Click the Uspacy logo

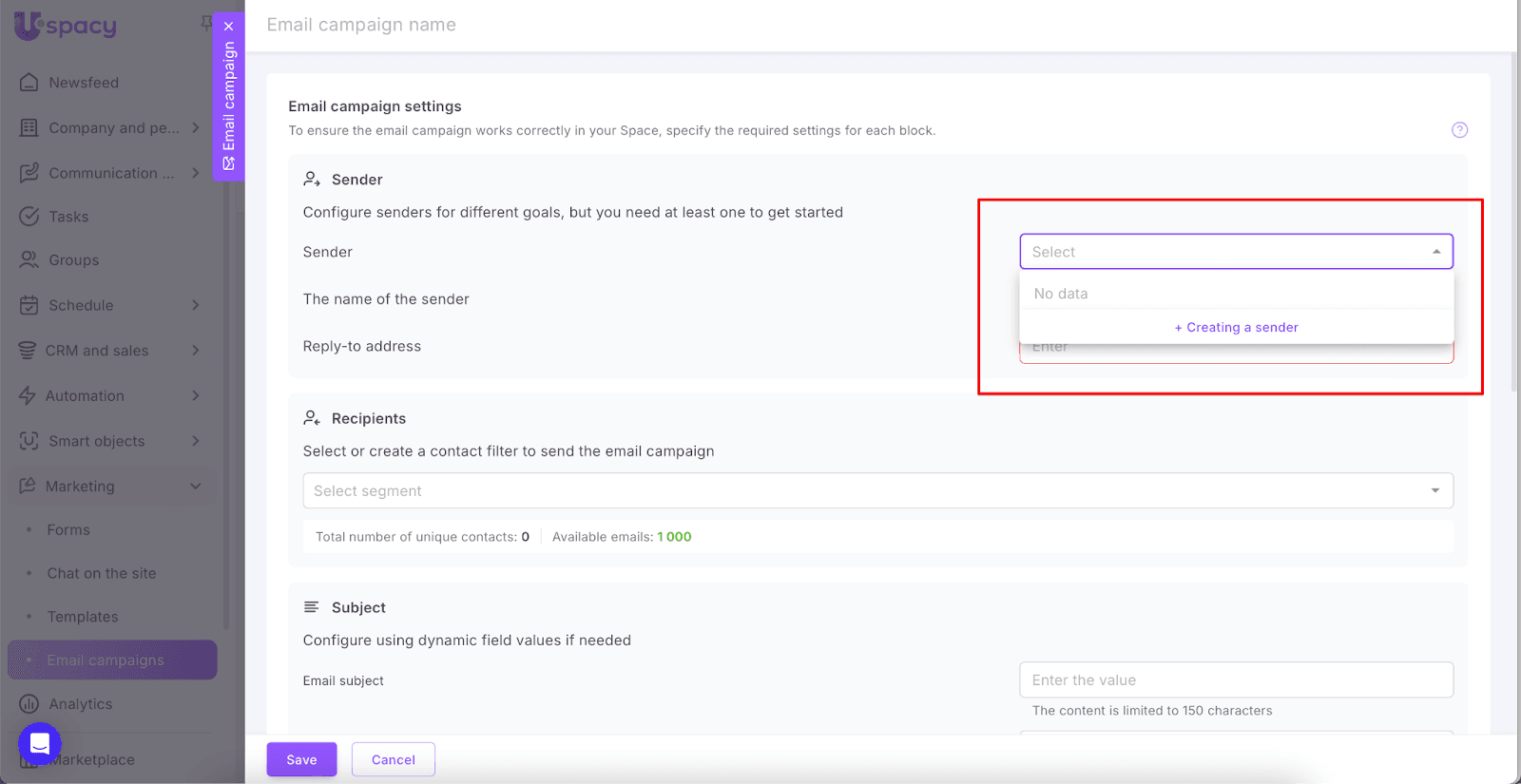click(66, 26)
